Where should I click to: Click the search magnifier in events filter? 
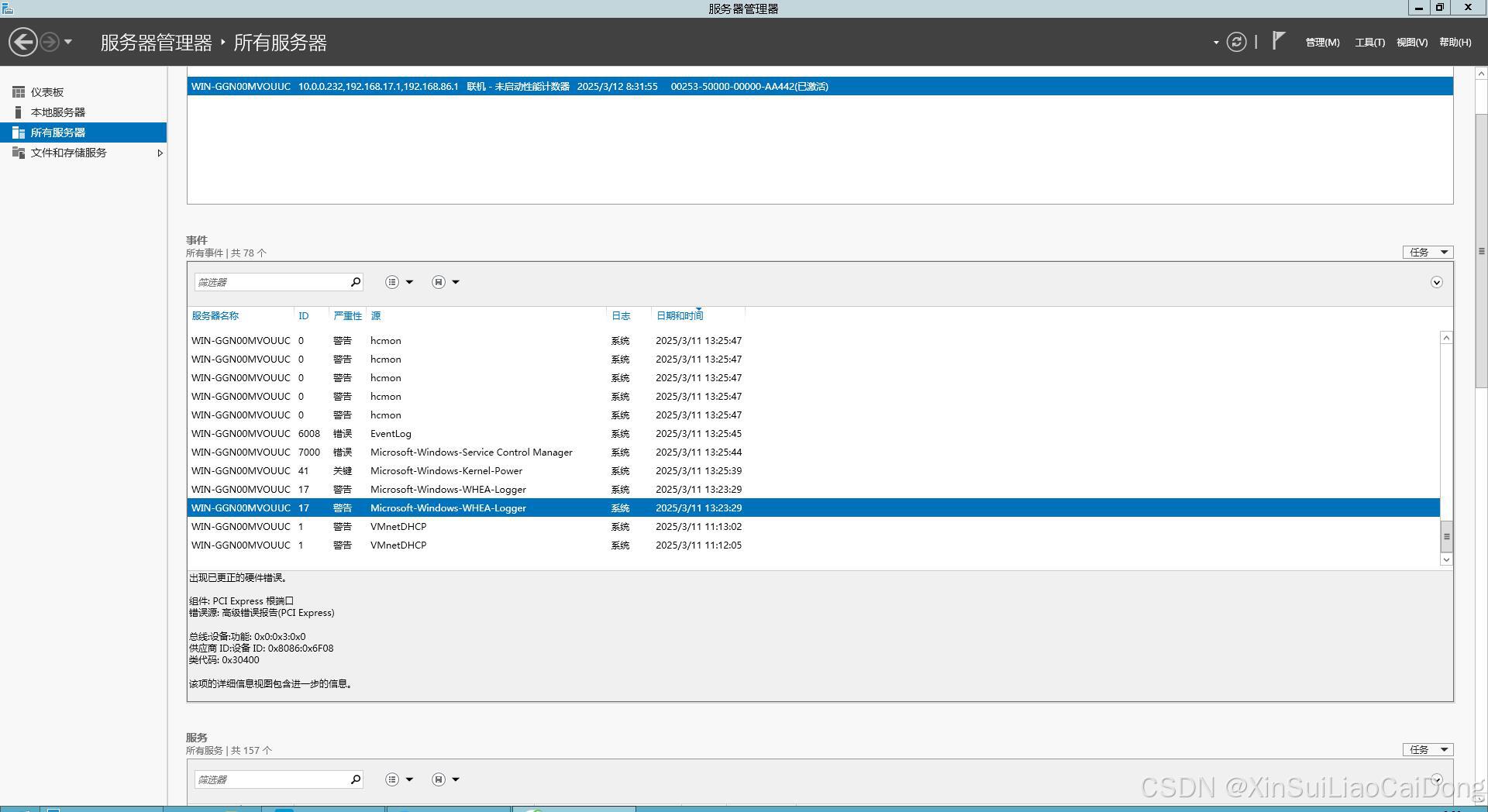pyautogui.click(x=356, y=282)
